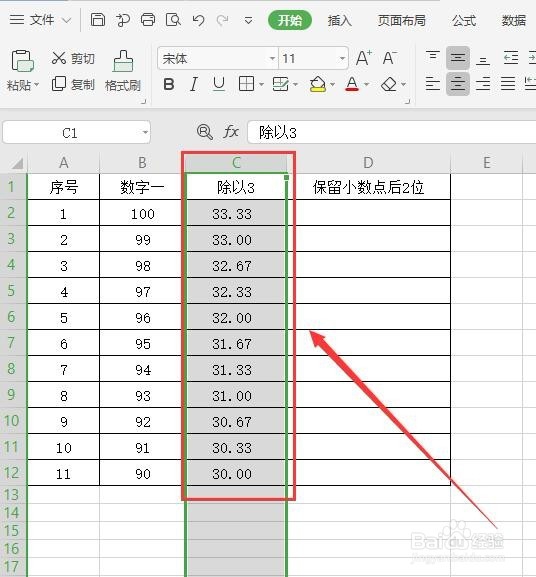This screenshot has height=577, width=536.
Task: Open clipboard group dialog launcher
Action: pos(144,102)
